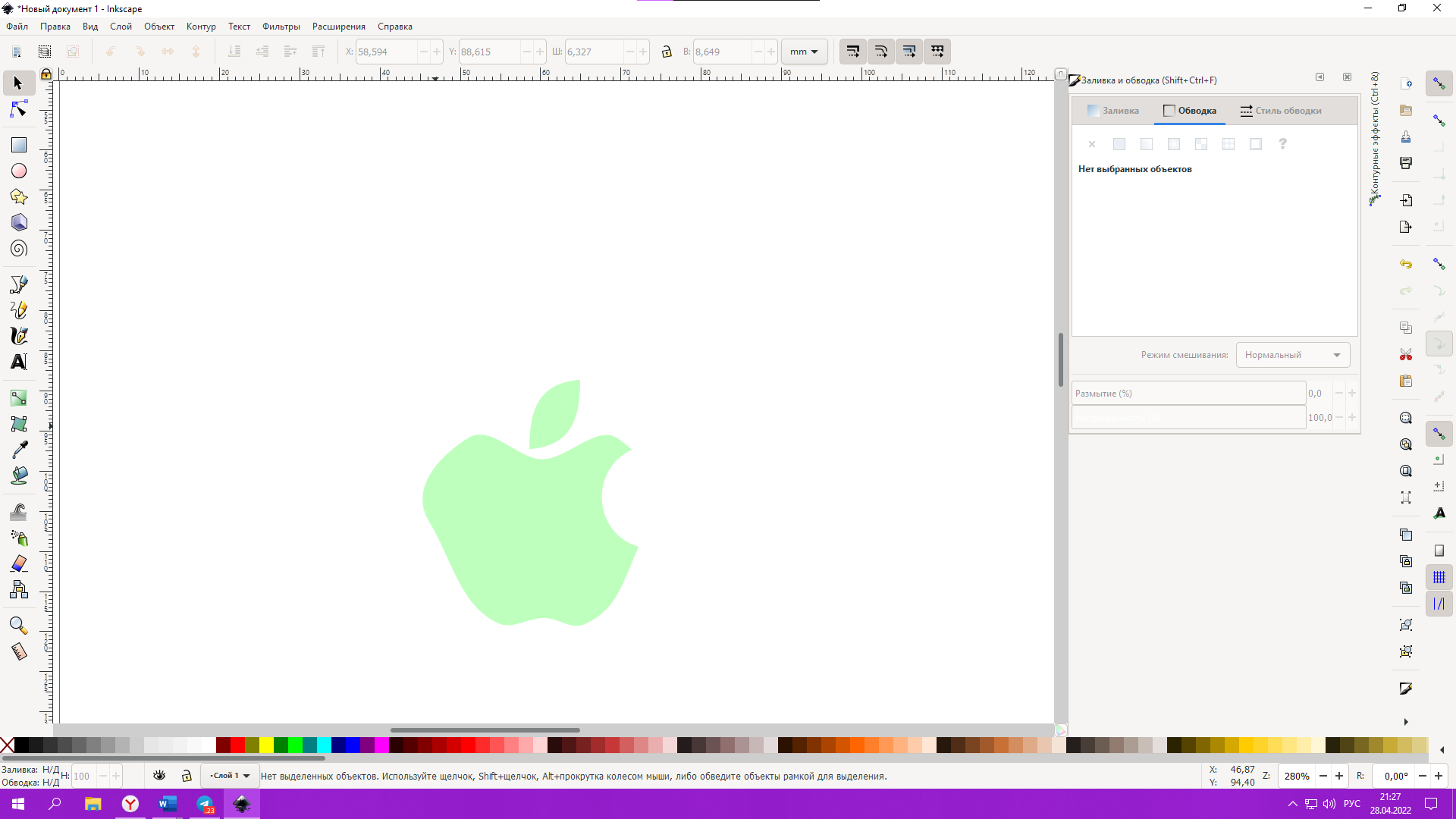Select the Eraser tool
Image resolution: width=1456 pixels, height=819 pixels.
coord(18,563)
